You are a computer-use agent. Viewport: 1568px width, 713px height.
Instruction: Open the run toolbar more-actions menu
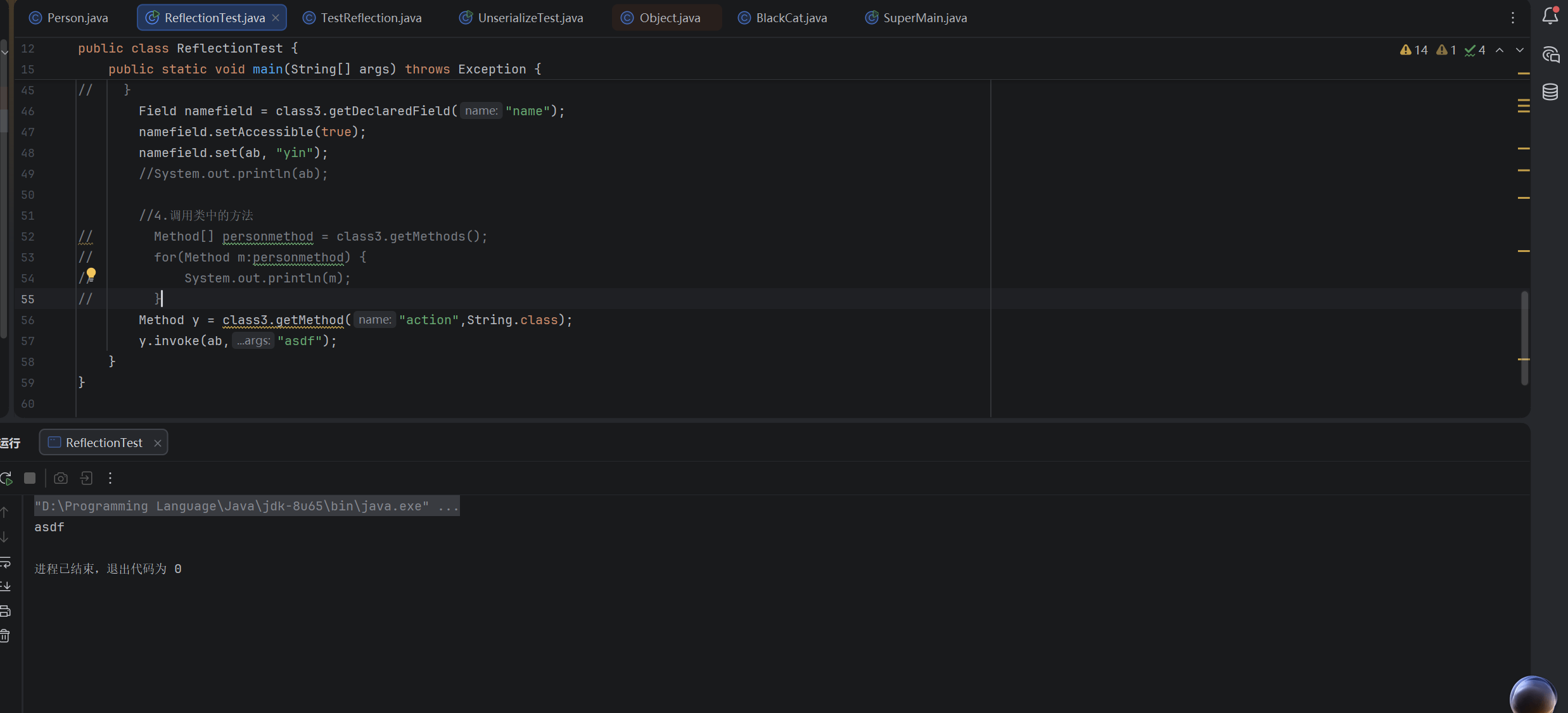click(x=110, y=478)
